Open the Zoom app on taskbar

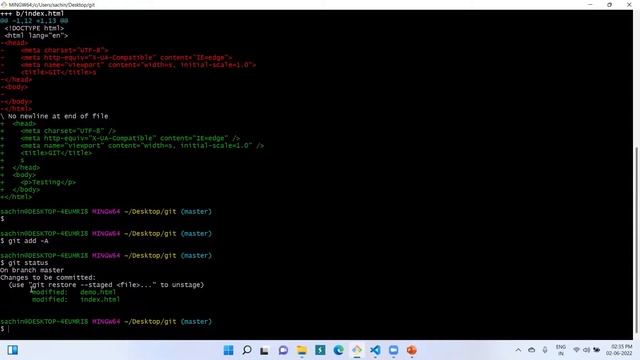pos(393,350)
